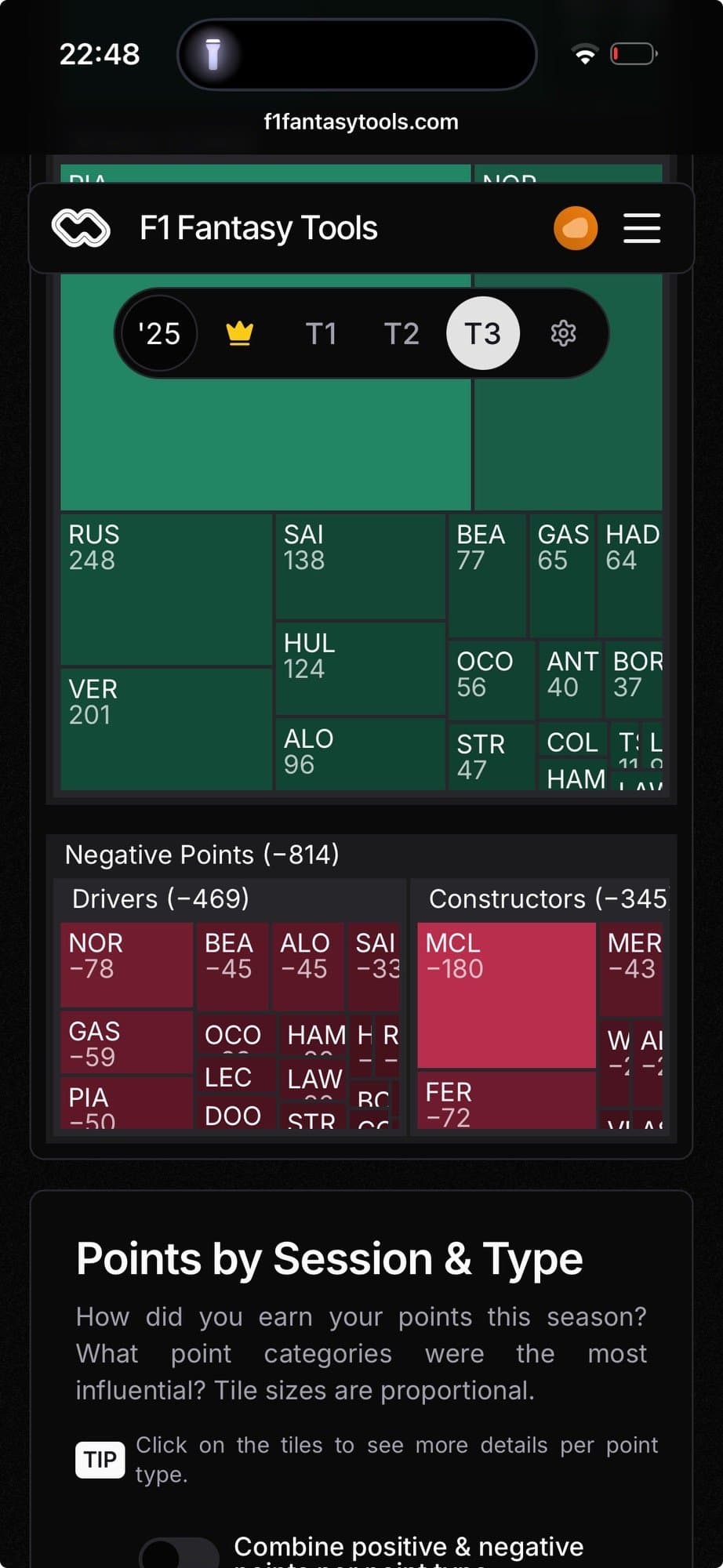The height and width of the screenshot is (1568, 723).
Task: Open team settings gear icon
Action: click(563, 334)
